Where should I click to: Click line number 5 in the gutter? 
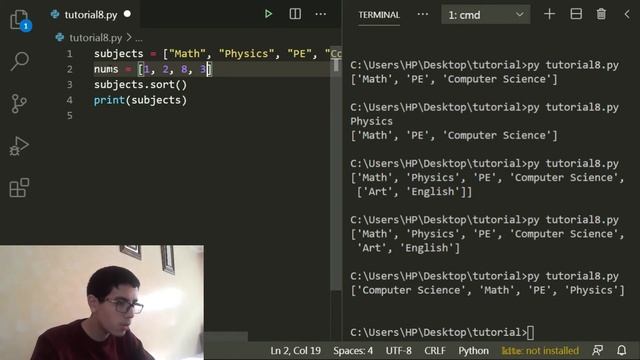pos(69,116)
